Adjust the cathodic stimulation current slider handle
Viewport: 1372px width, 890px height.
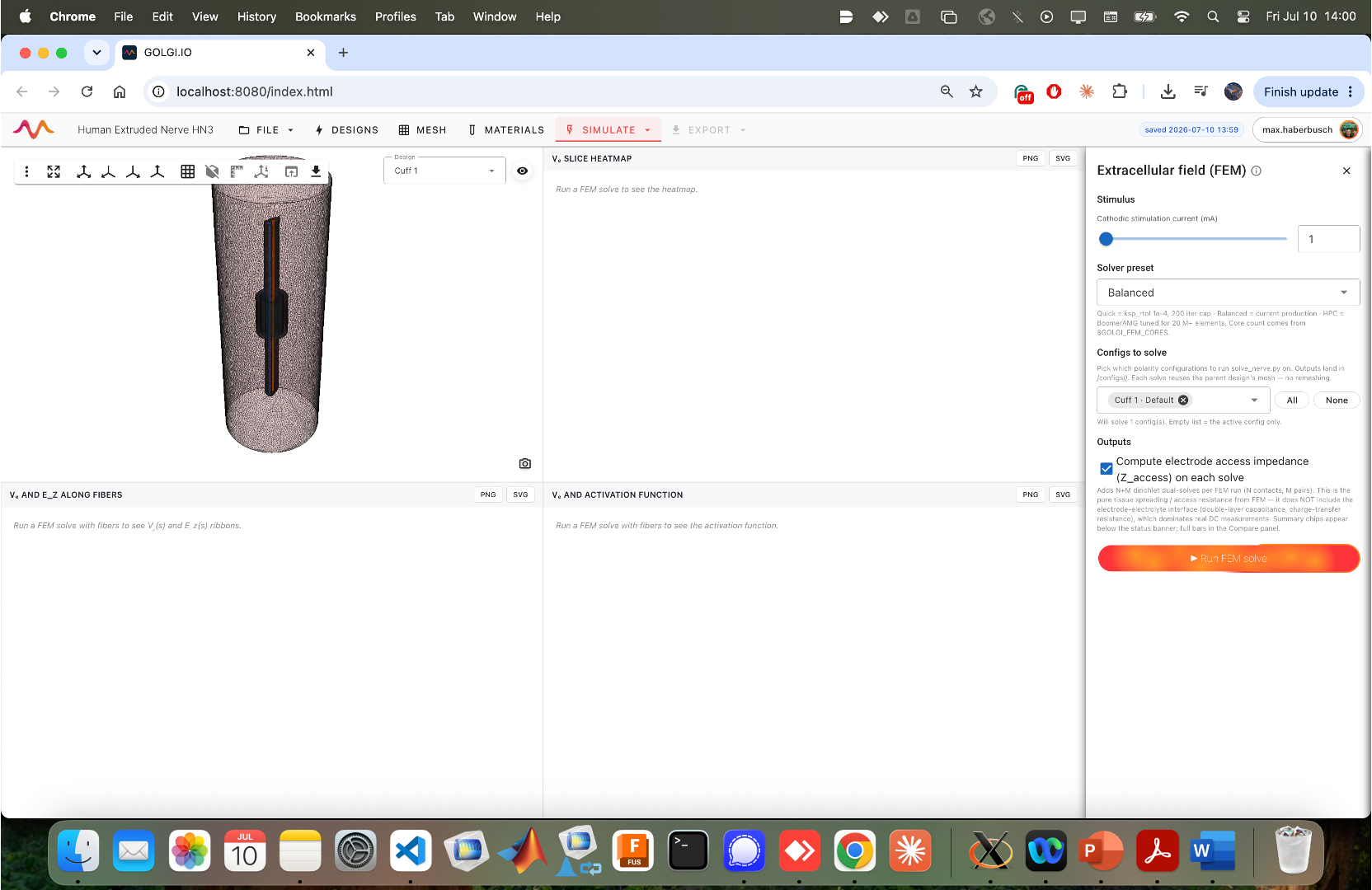tap(1107, 239)
